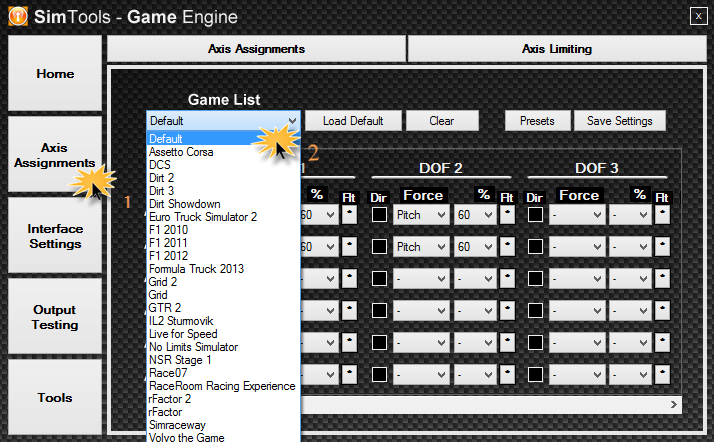
Task: Open DOF 3 Force dropdown, first row
Action: pyautogui.click(x=577, y=215)
